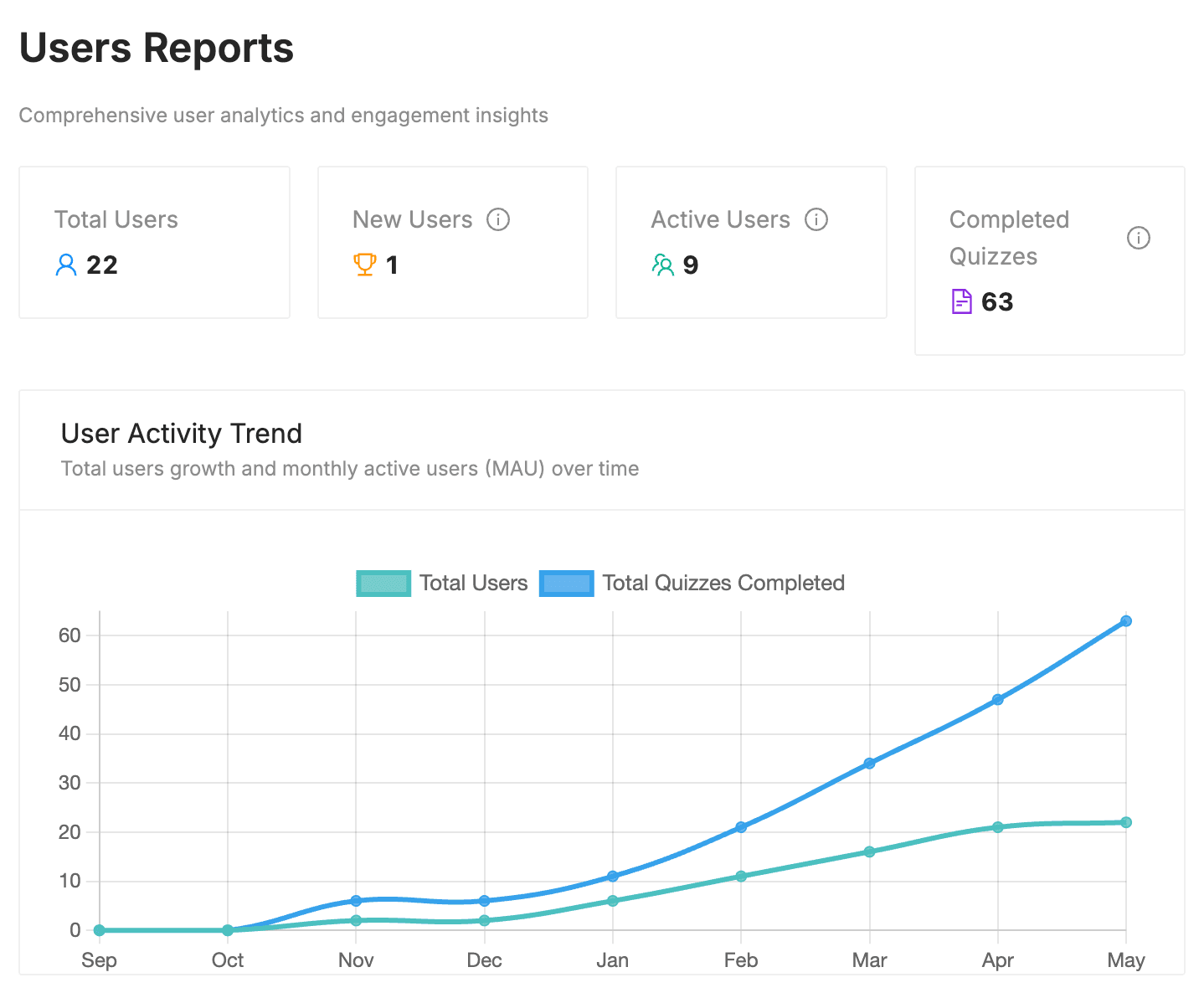Viewport: 1204px width, 998px height.
Task: Click the green group icon beside Active Users
Action: tap(663, 265)
